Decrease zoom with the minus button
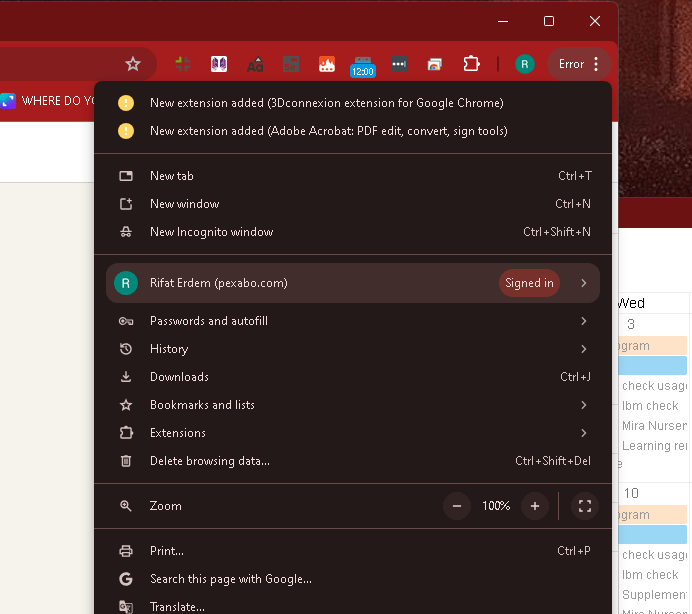This screenshot has height=614, width=692. (457, 506)
